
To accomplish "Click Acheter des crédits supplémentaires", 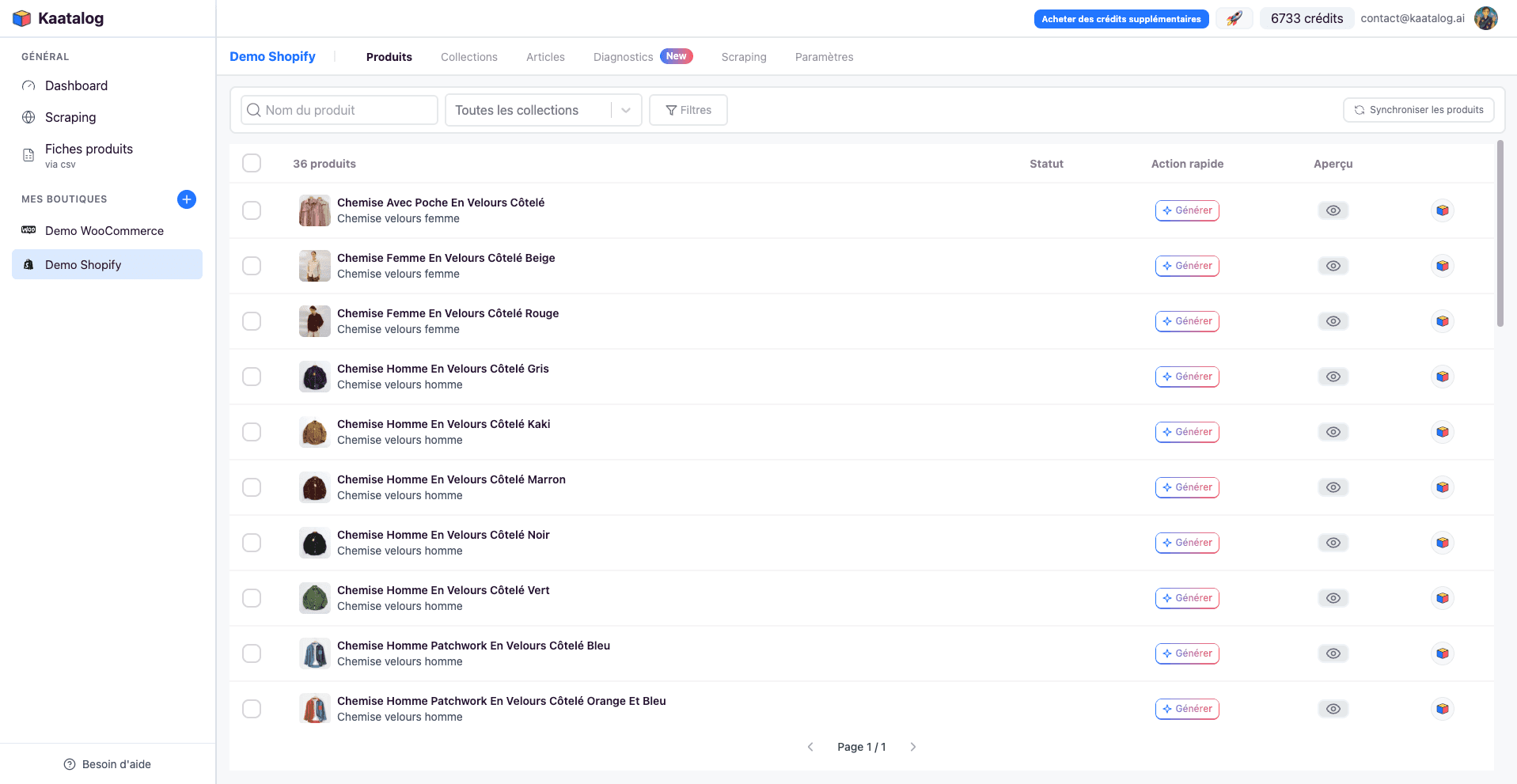I will (x=1121, y=18).
